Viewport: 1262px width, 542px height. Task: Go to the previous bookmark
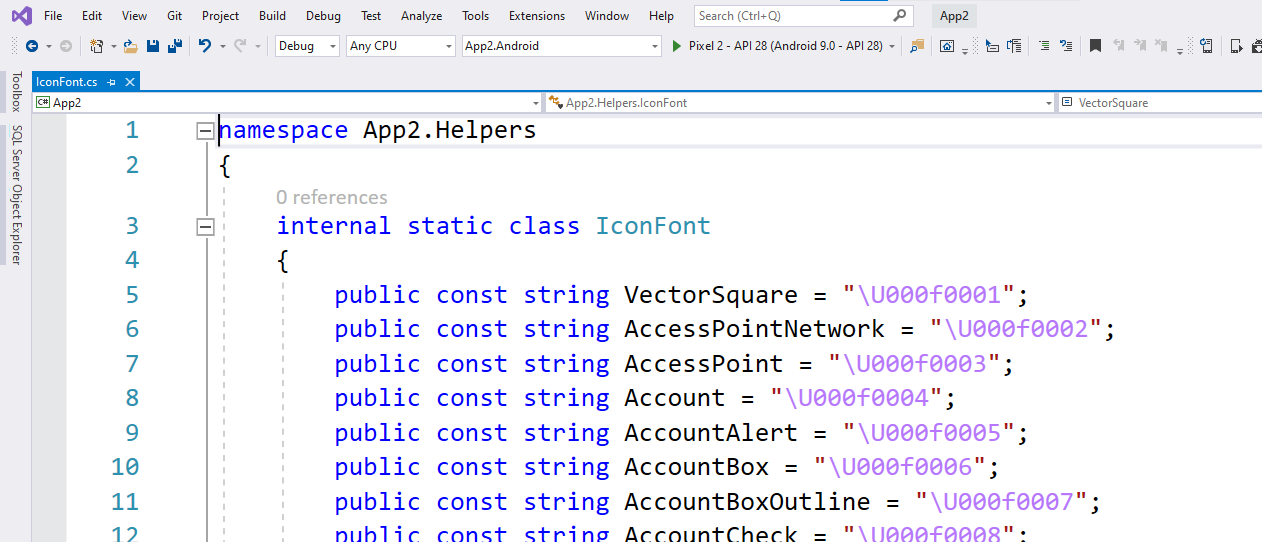(1118, 46)
